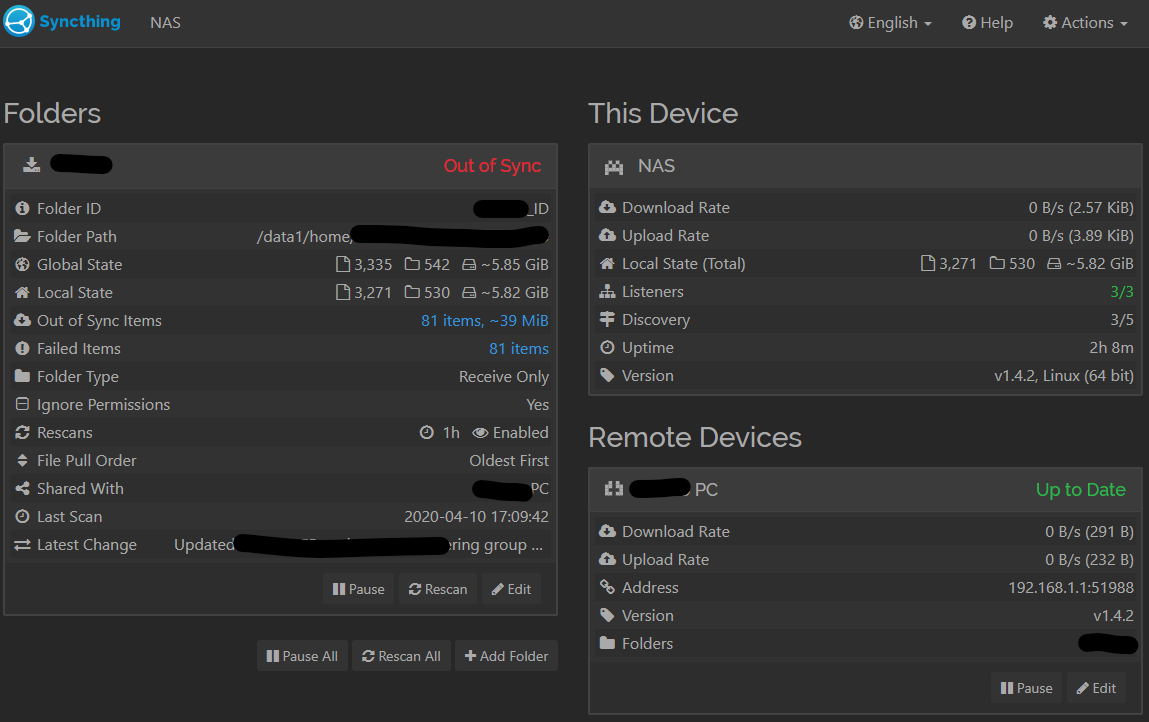The height and width of the screenshot is (722, 1149).
Task: Click the Last Scan clock icon
Action: [23, 516]
